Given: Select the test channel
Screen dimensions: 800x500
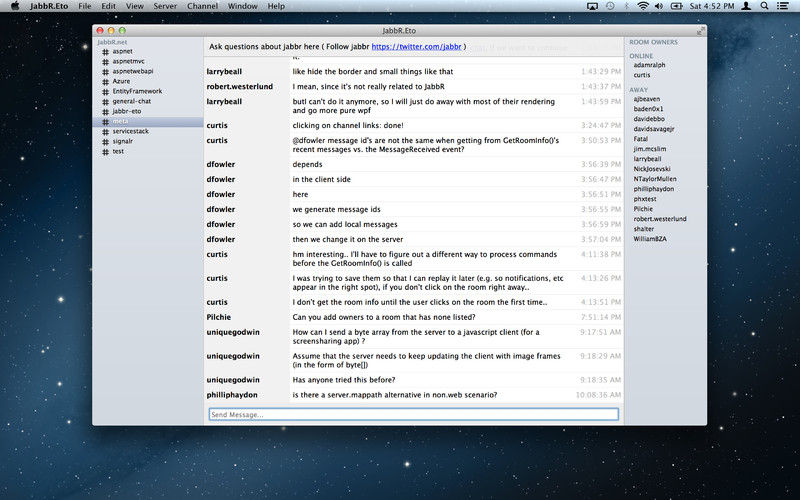Looking at the screenshot, I should click(x=118, y=152).
